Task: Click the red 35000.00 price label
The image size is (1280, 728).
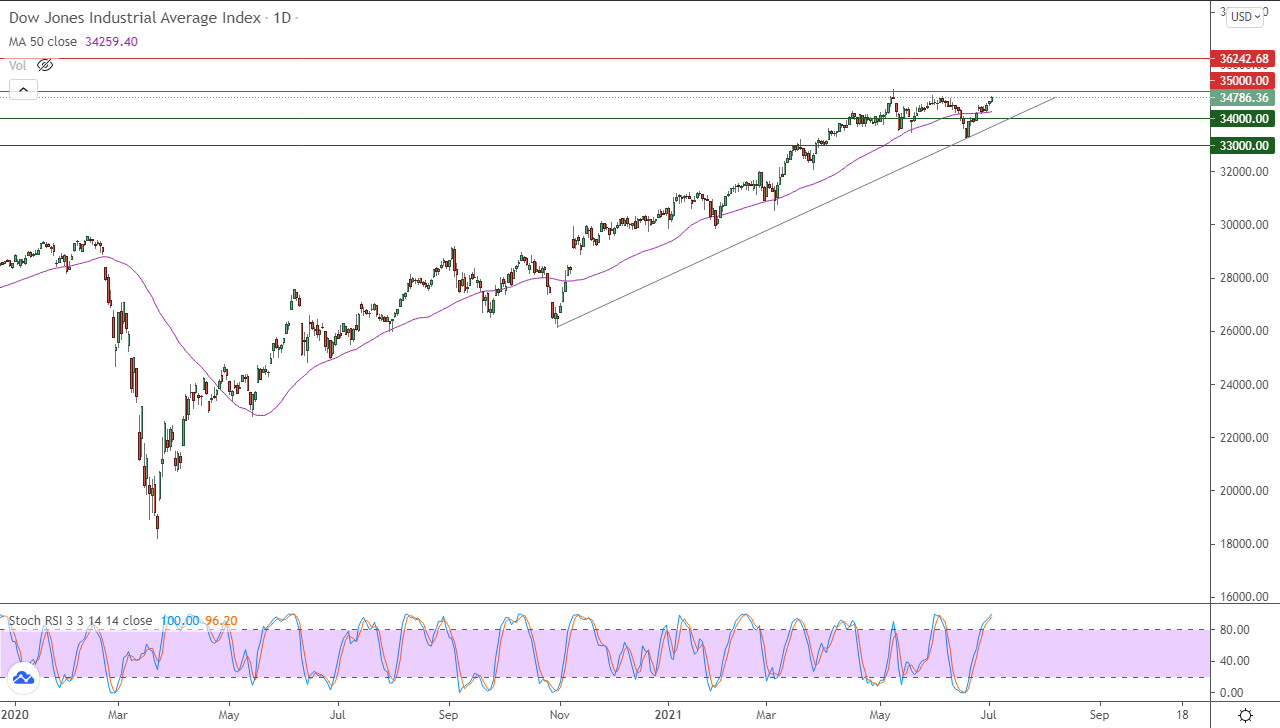Action: 1242,80
